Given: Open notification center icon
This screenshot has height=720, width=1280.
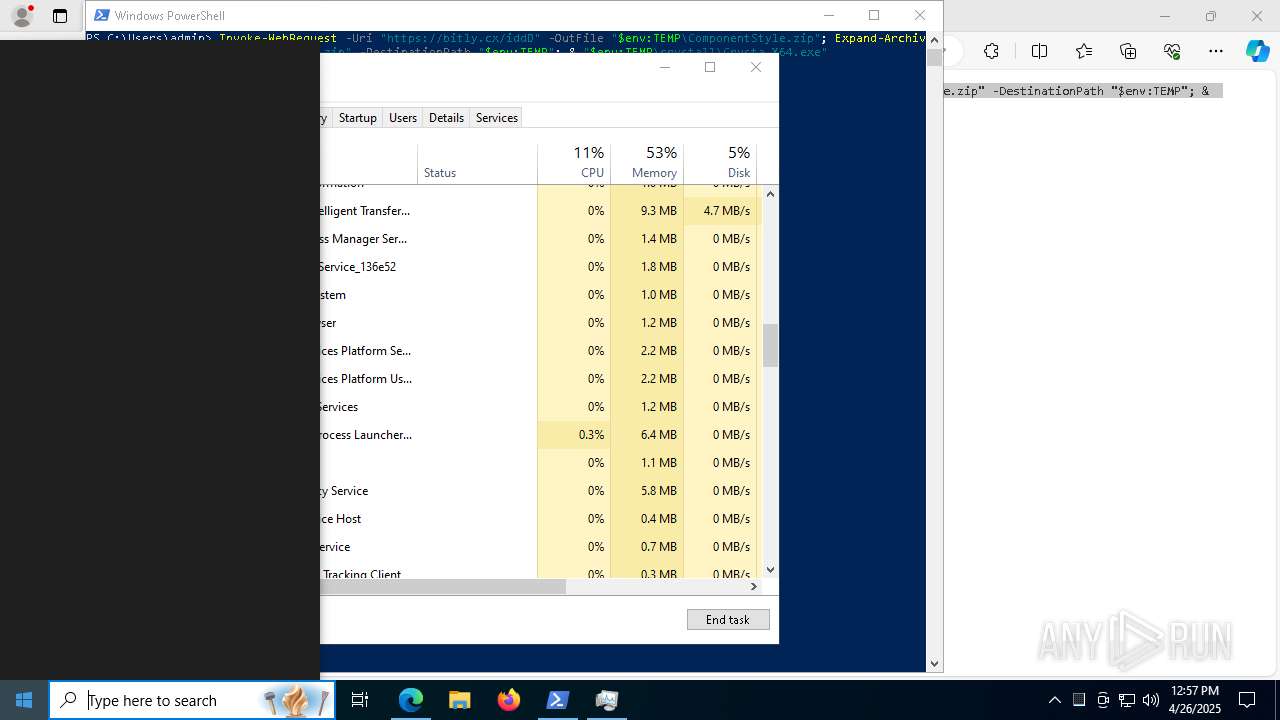Looking at the screenshot, I should point(1247,700).
